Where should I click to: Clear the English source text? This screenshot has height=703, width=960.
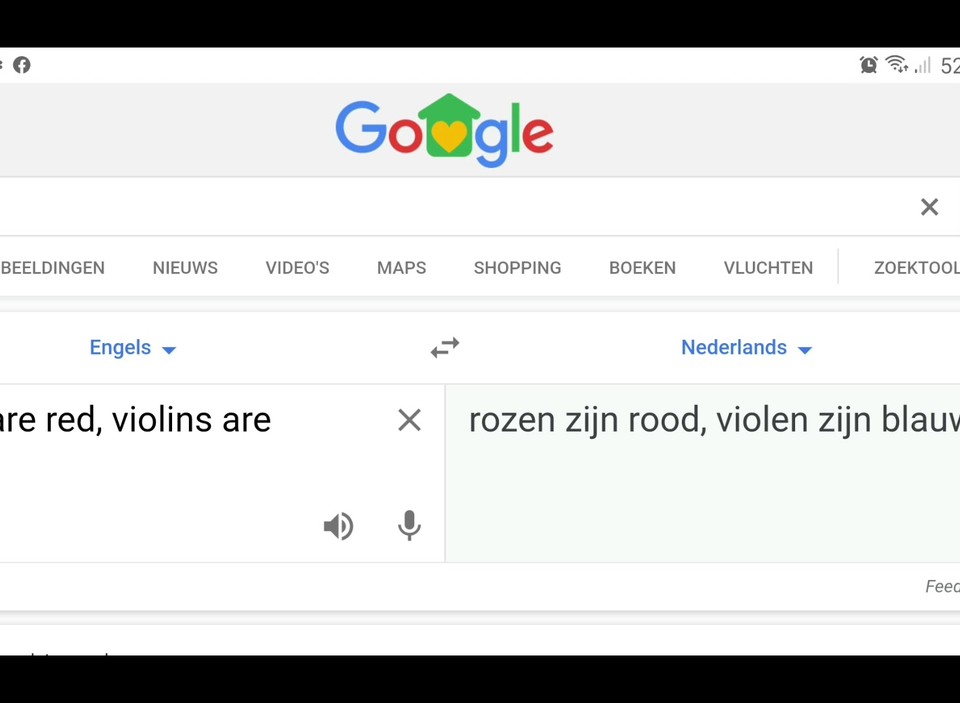click(x=409, y=420)
